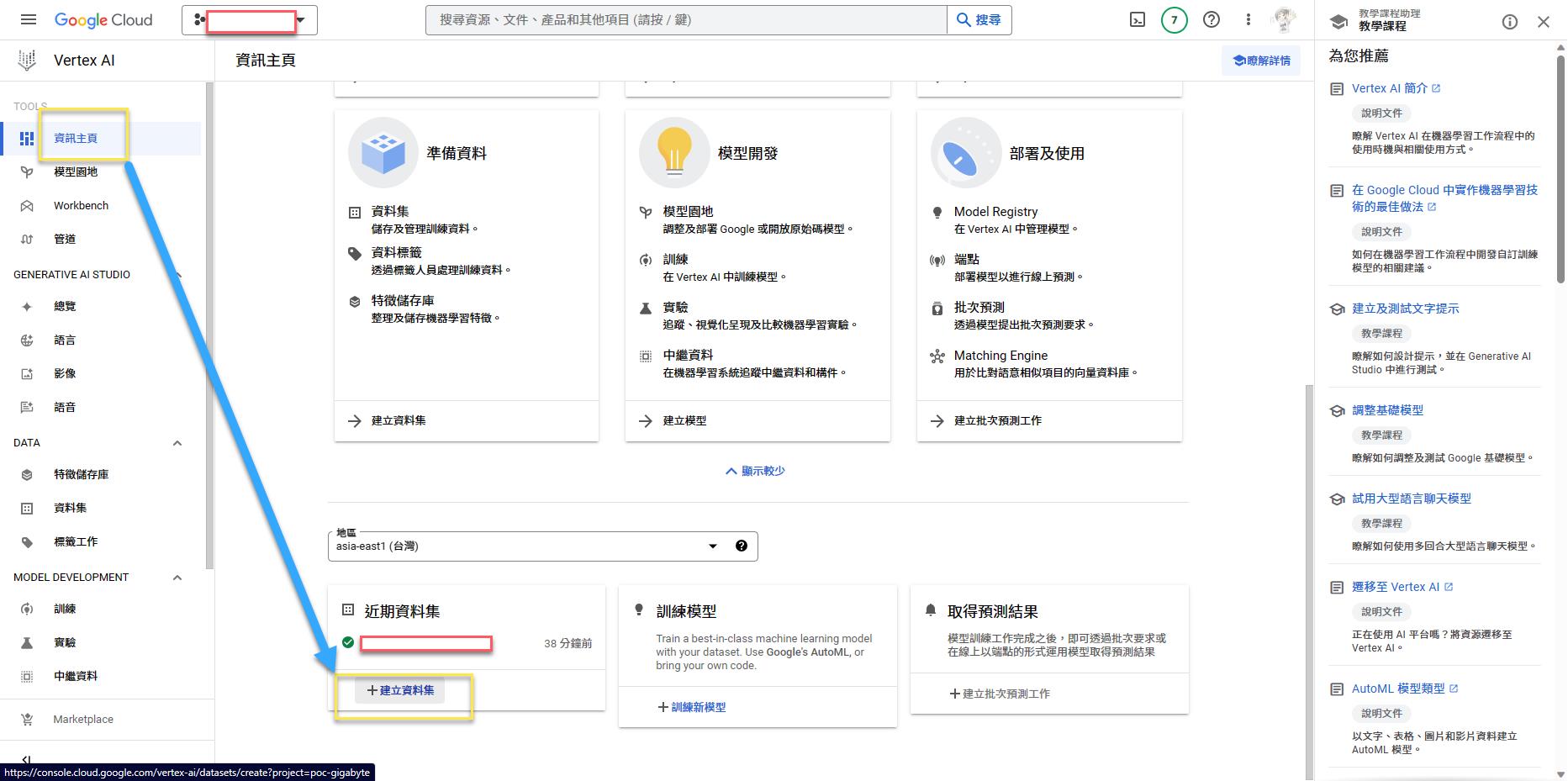Click the 瞭解詳情 button
The image size is (1568, 781).
[1261, 61]
